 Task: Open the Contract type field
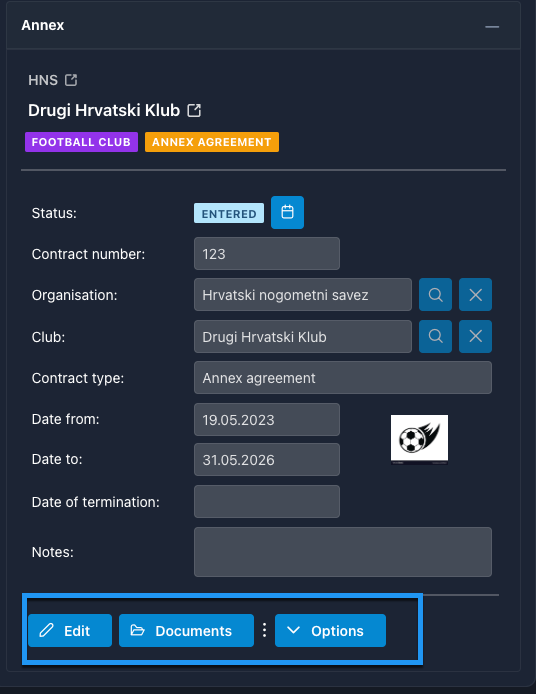(343, 378)
